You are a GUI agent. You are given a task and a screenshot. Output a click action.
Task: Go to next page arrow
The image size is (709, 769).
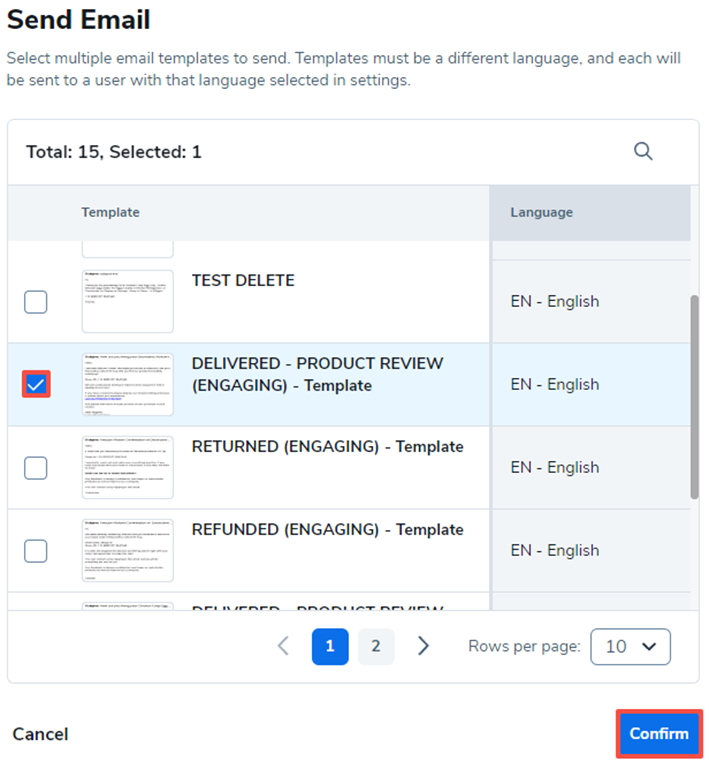coord(423,646)
